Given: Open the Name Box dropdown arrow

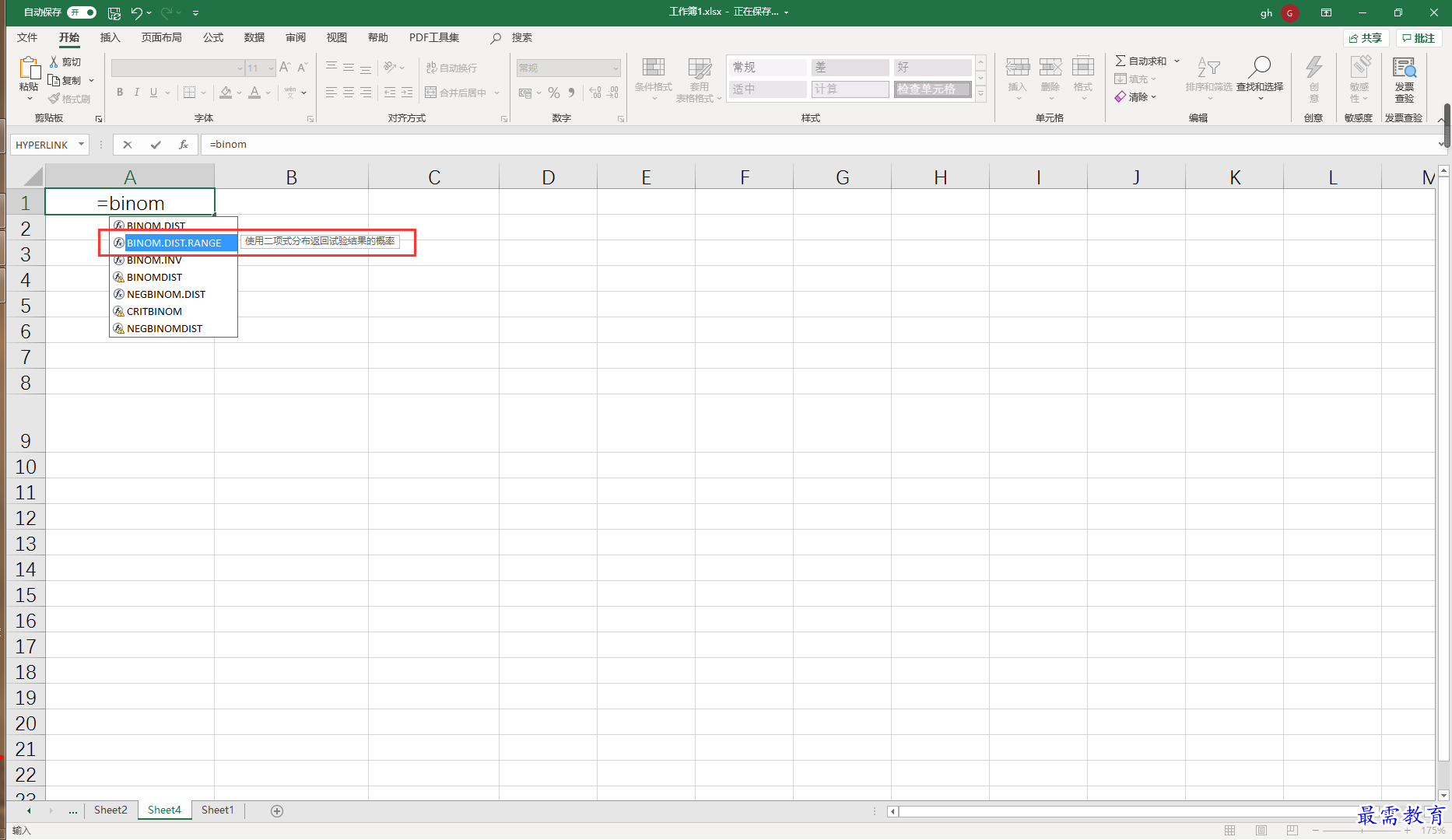Looking at the screenshot, I should click(x=81, y=145).
